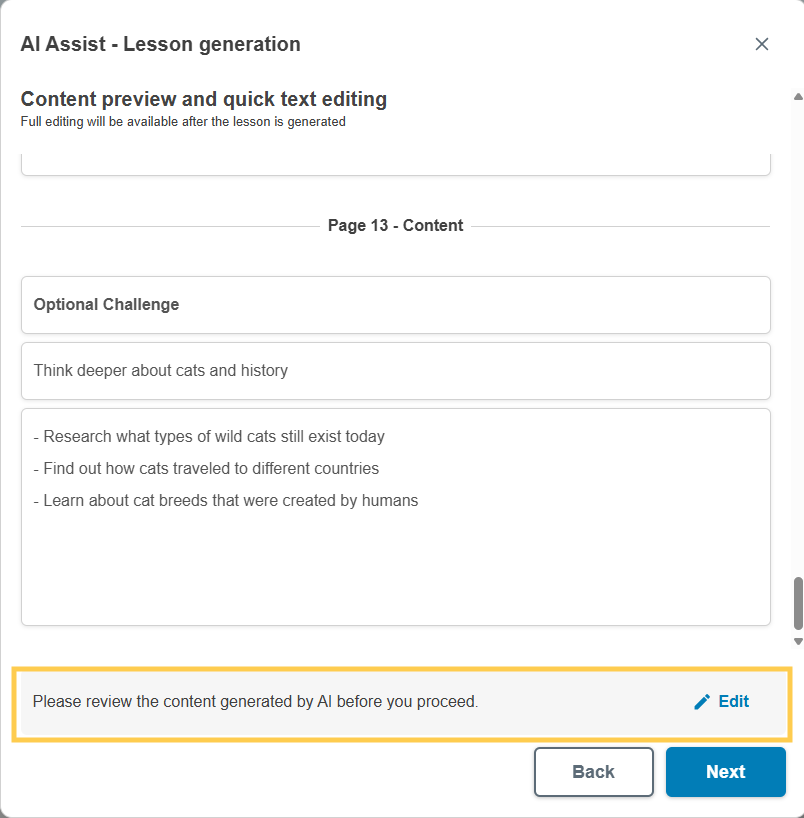Proceed with the Next button
This screenshot has height=818, width=804.
point(725,772)
